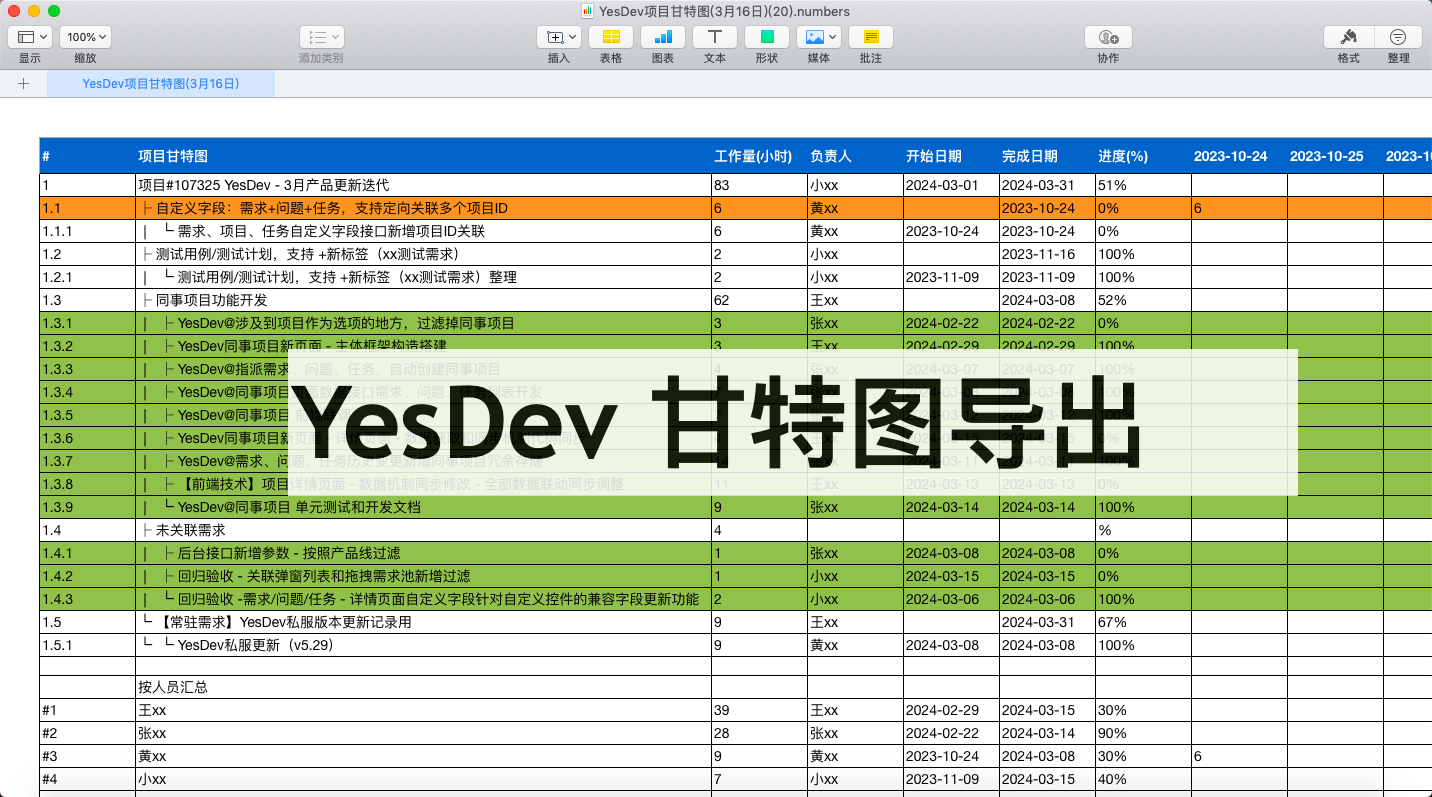Open the Media (媒体) dropdown
This screenshot has width=1432, height=797.
coord(819,37)
